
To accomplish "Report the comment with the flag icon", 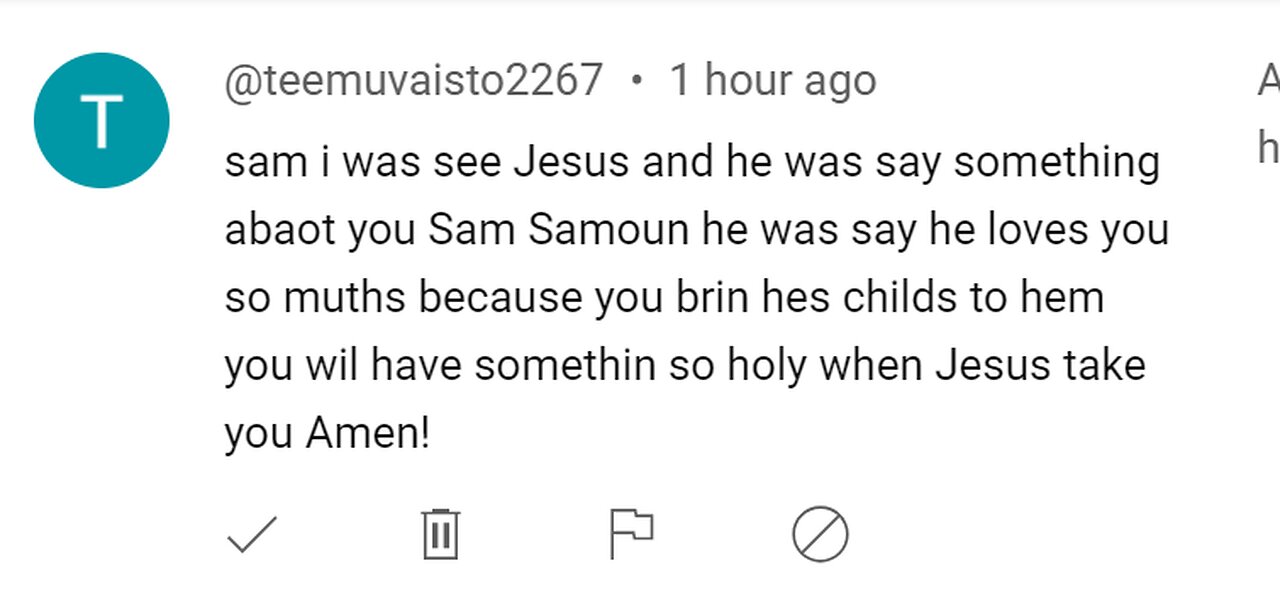I will pyautogui.click(x=631, y=534).
